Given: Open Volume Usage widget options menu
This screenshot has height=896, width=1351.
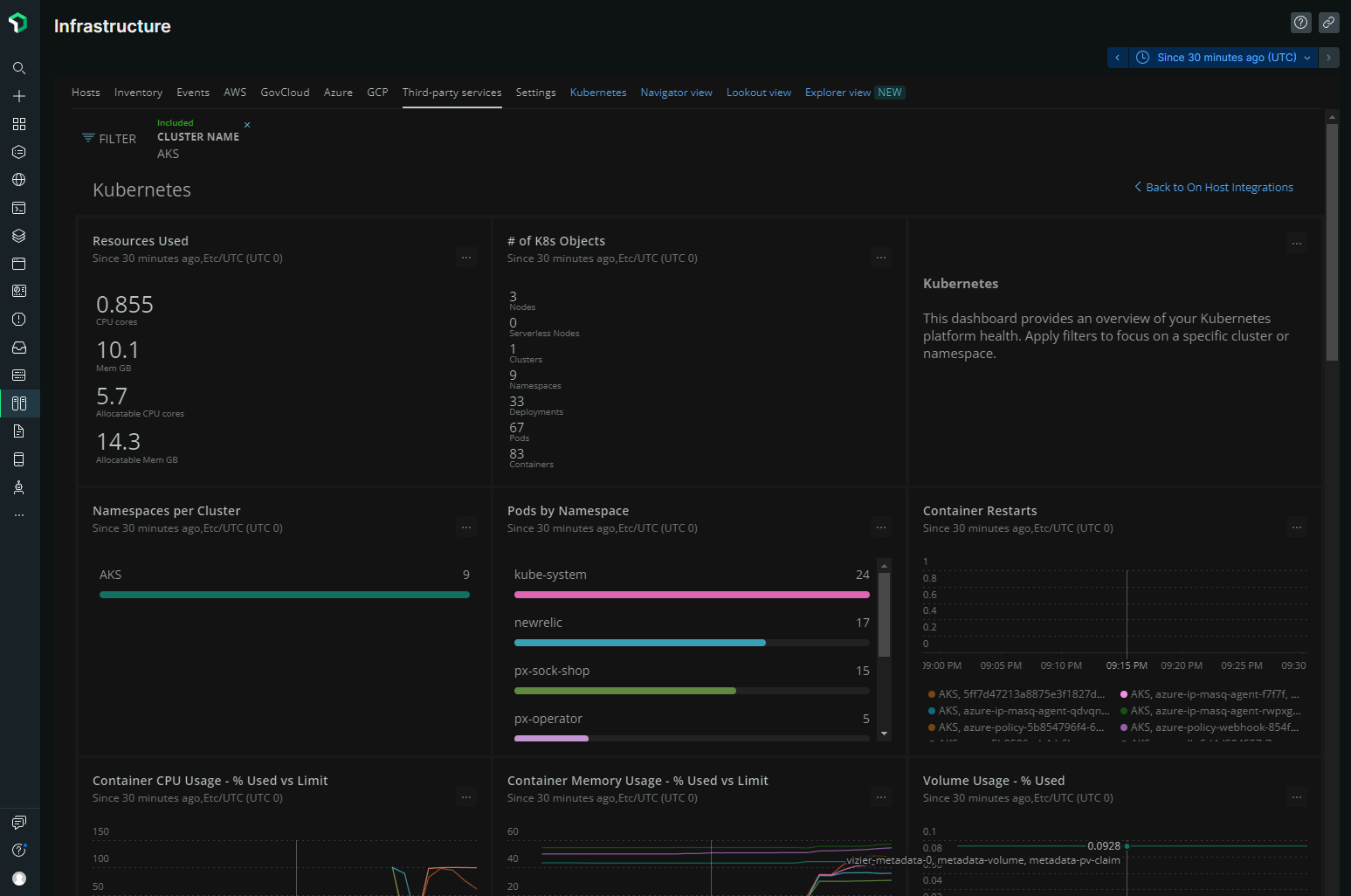Looking at the screenshot, I should pos(1297,797).
